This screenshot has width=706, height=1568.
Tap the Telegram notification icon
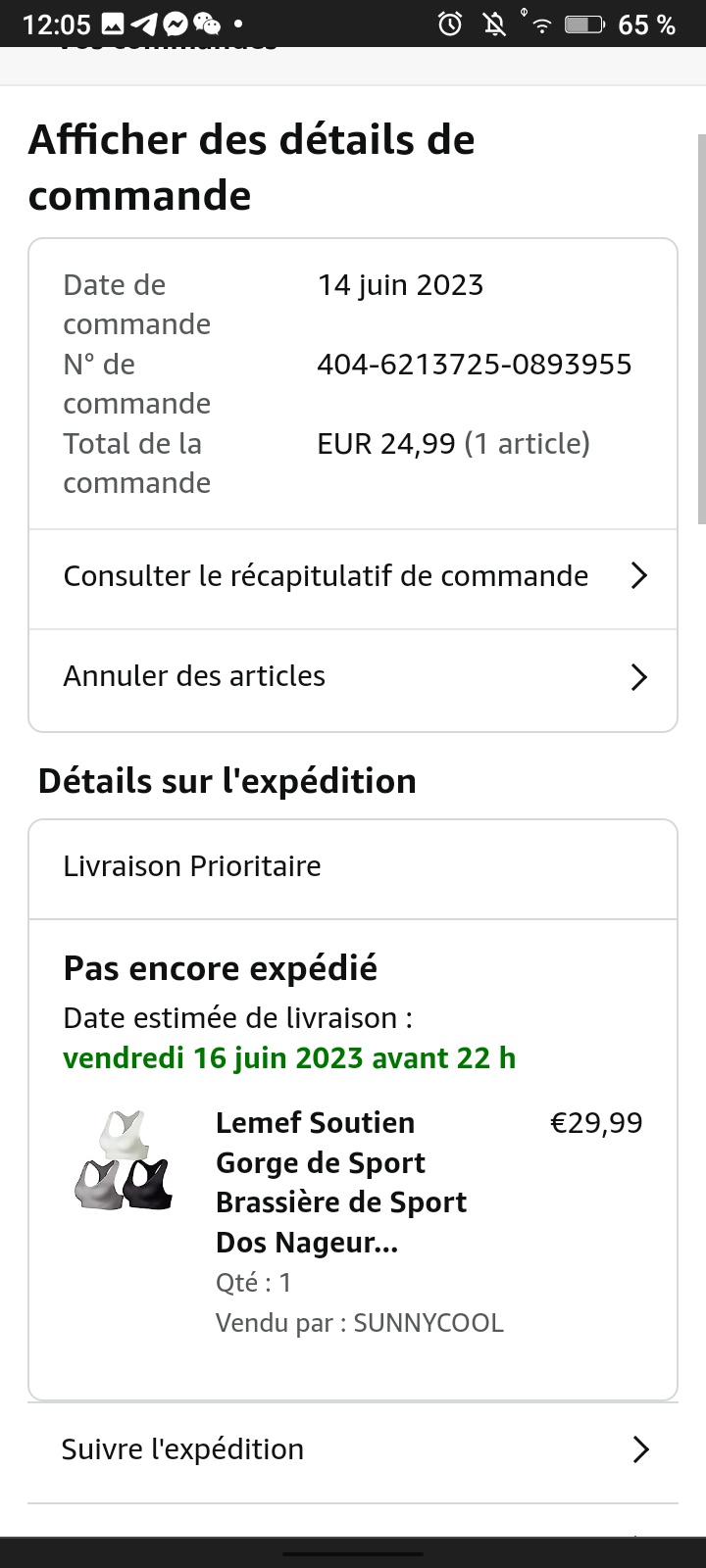pyautogui.click(x=145, y=24)
